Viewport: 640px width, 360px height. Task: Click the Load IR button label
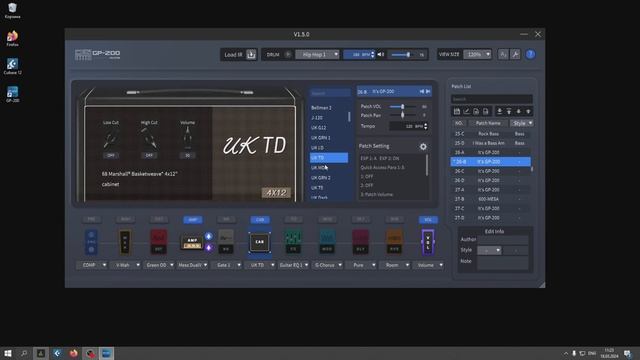233,55
